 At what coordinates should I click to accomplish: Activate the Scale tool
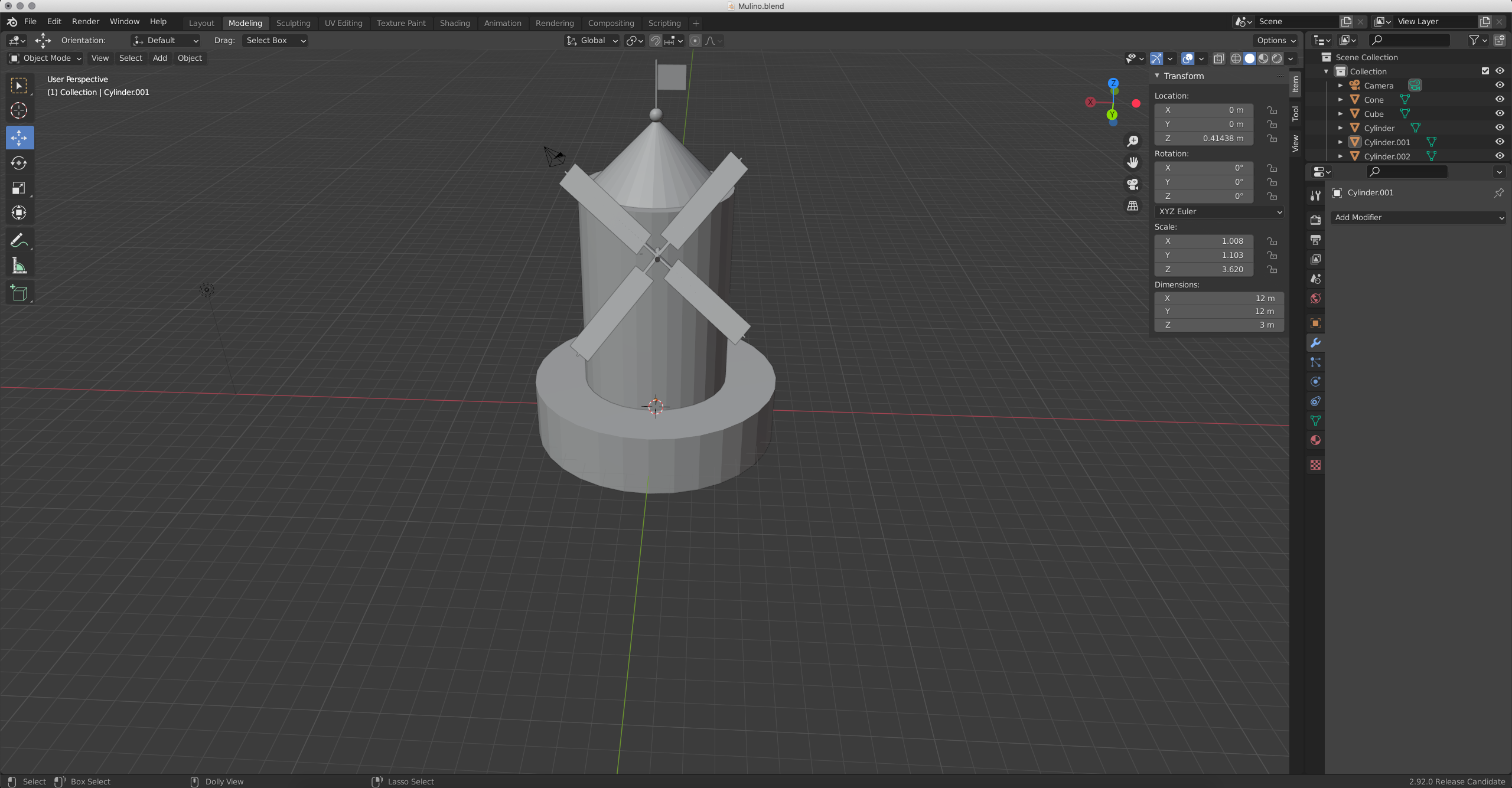(19, 188)
